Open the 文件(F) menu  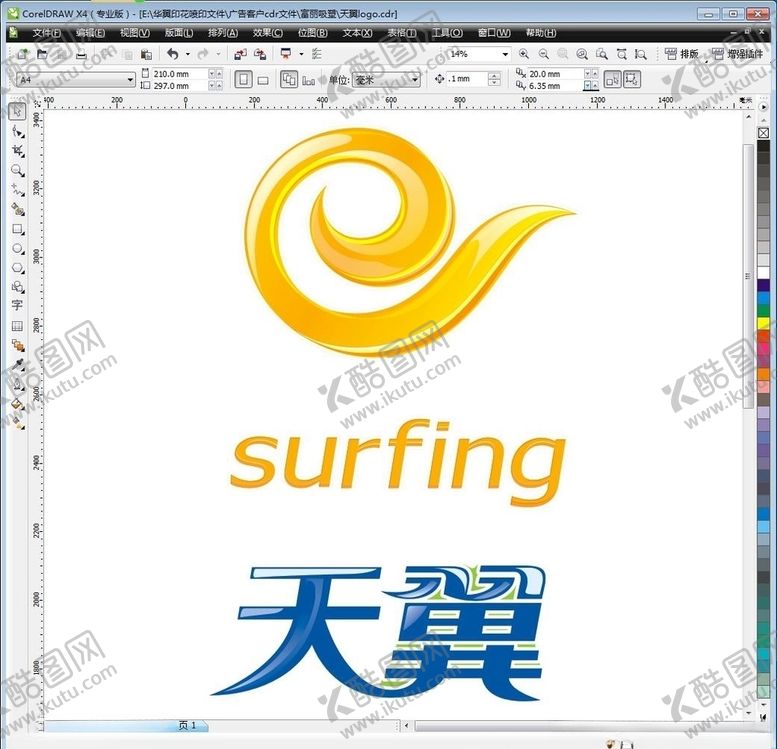46,33
